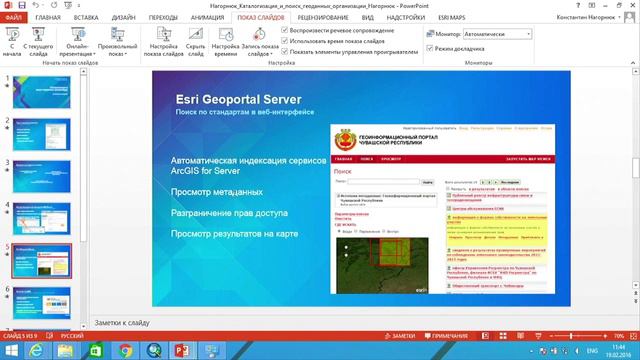Open the ESRI MAPS tab
The width and height of the screenshot is (640, 360).
click(451, 18)
